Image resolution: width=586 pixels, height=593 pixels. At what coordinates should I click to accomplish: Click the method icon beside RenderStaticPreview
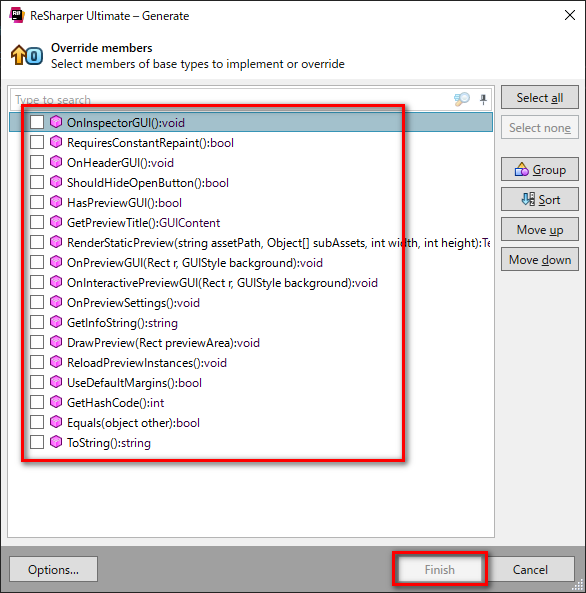[56, 242]
